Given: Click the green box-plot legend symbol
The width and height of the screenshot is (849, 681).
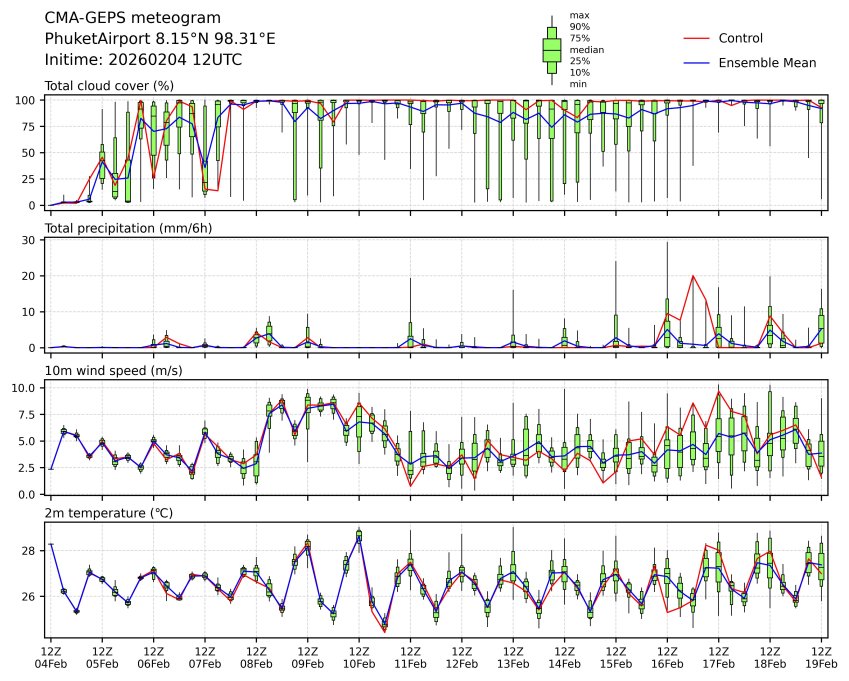Looking at the screenshot, I should pyautogui.click(x=552, y=50).
